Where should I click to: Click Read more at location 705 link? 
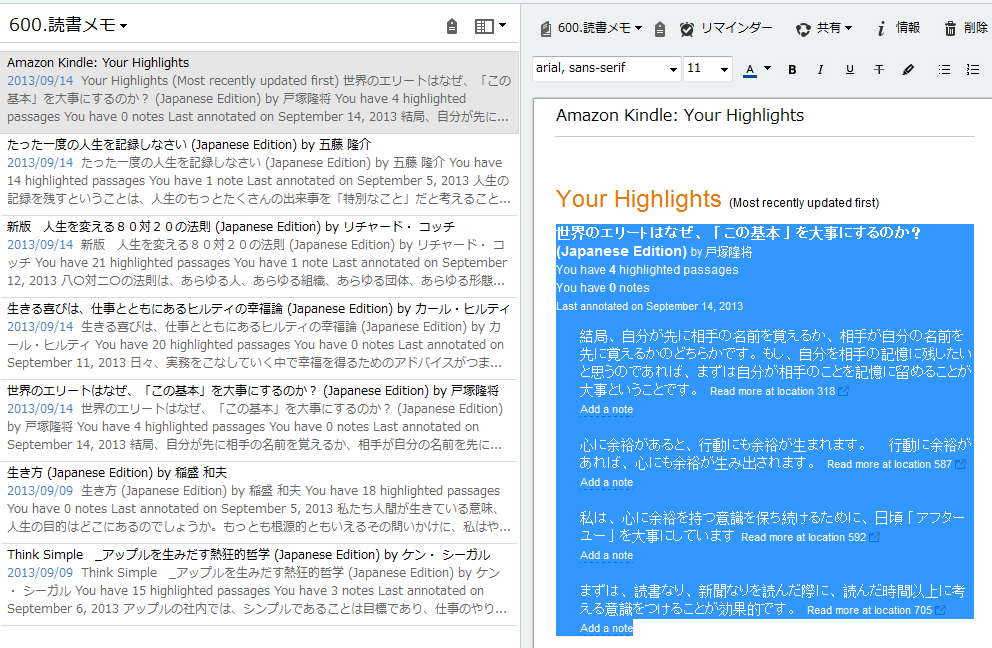[x=869, y=610]
